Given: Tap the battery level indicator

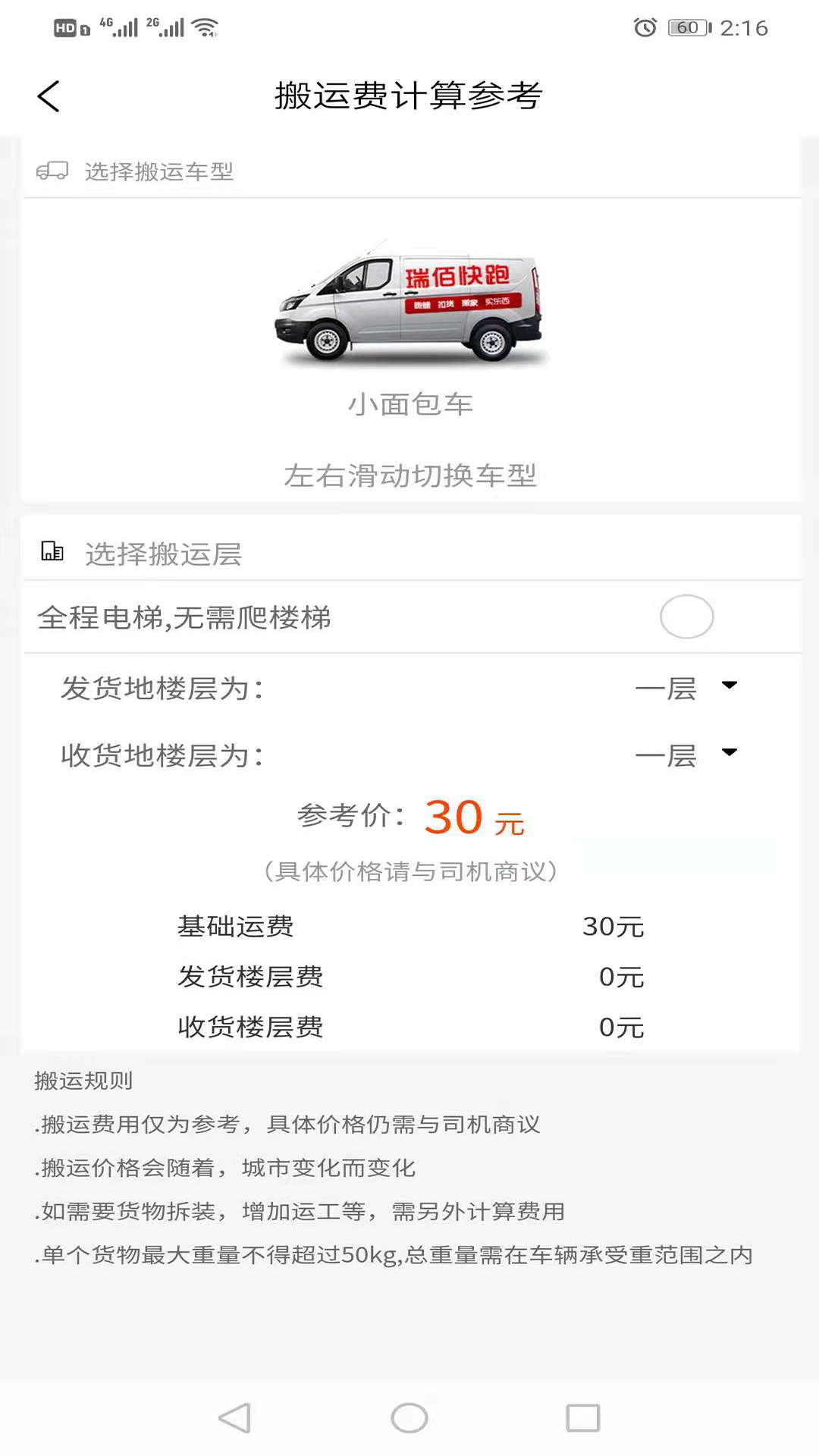Looking at the screenshot, I should [689, 28].
